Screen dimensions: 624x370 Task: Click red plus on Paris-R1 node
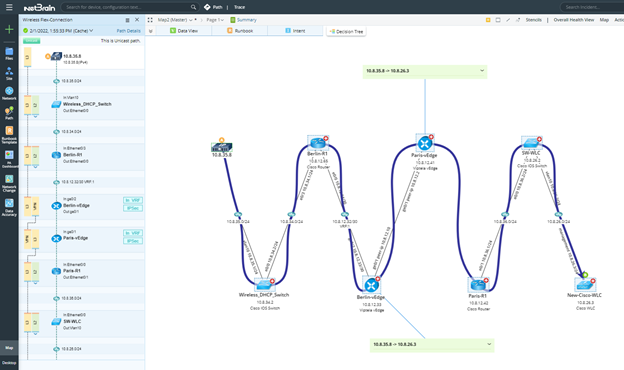click(x=486, y=280)
